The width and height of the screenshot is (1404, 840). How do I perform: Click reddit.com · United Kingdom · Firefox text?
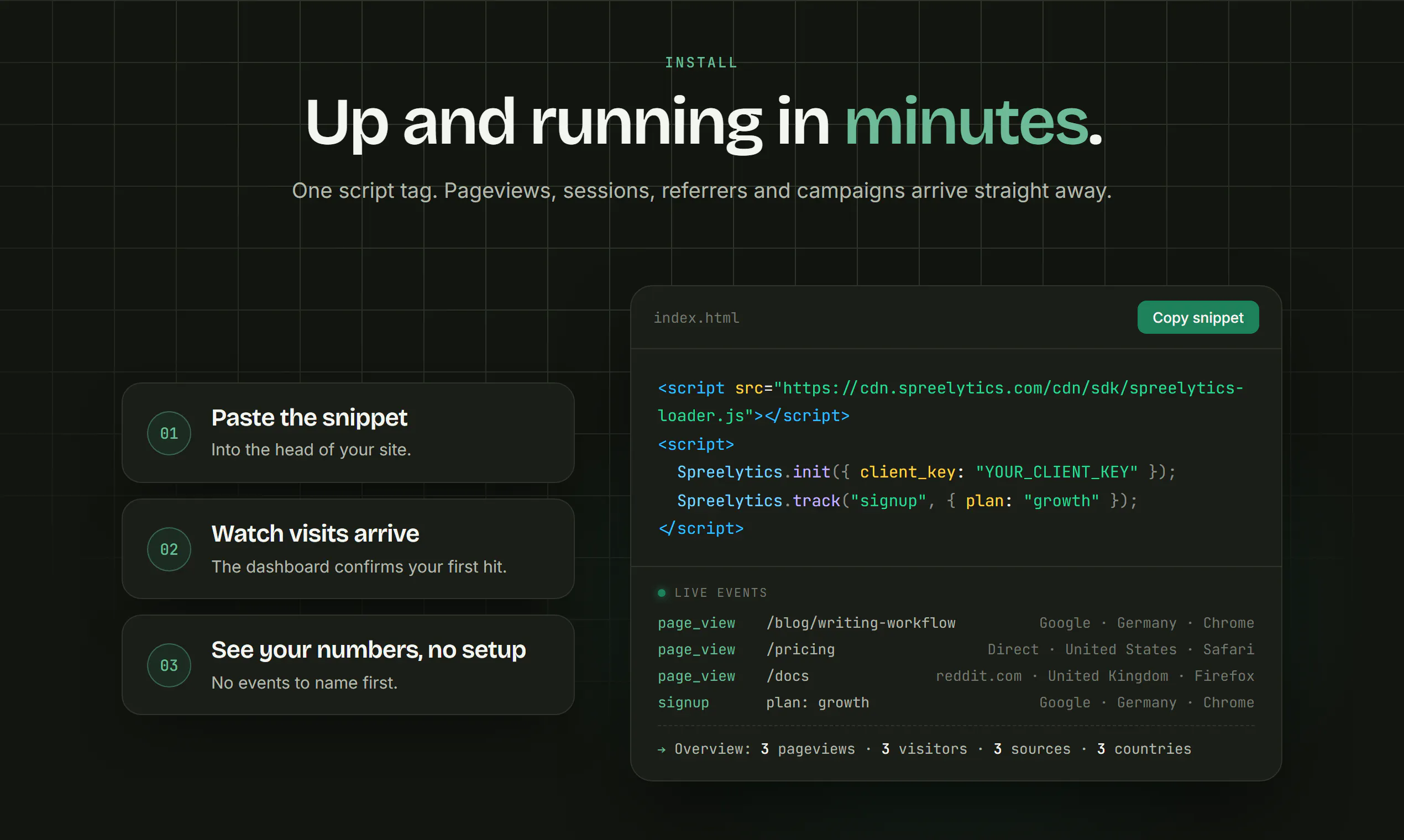click(1095, 676)
